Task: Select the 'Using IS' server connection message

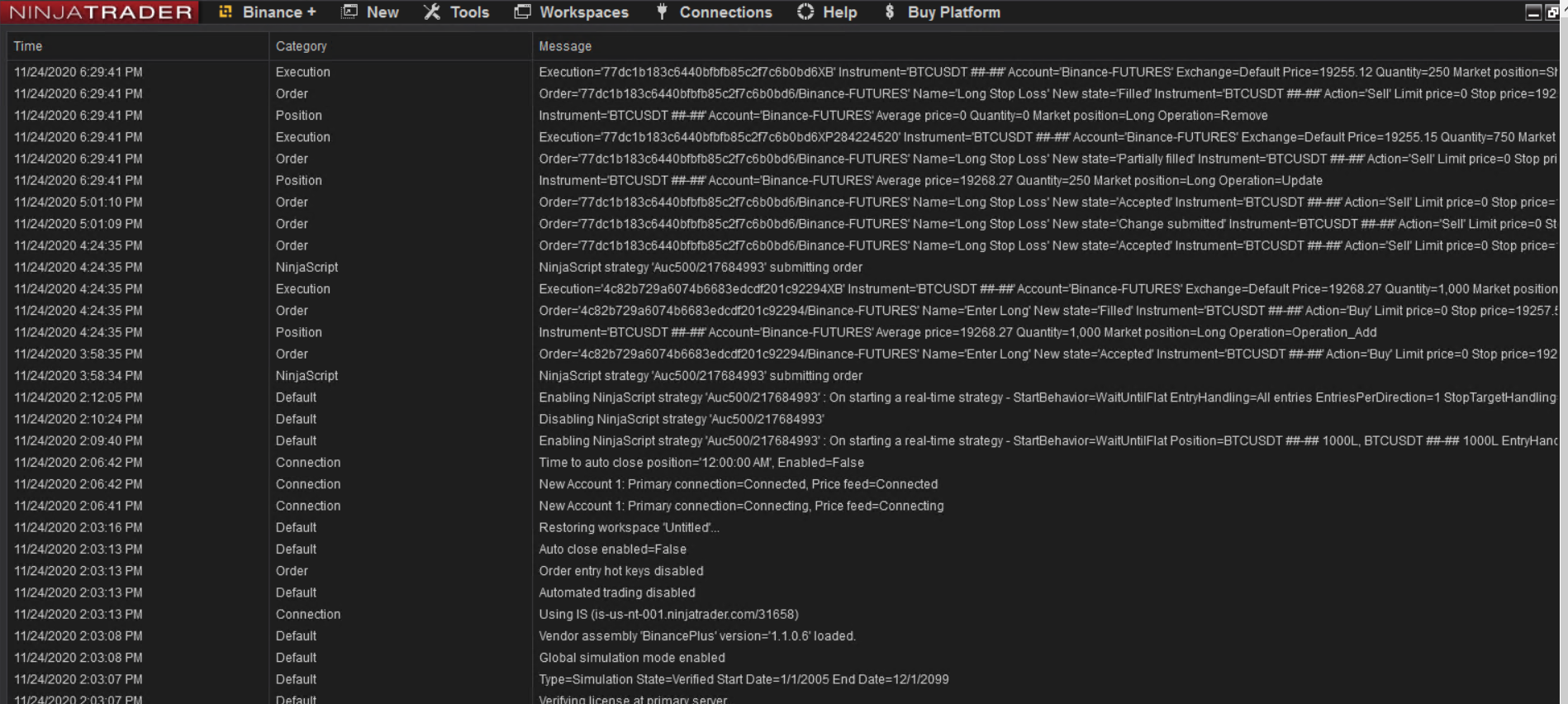Action: [668, 614]
